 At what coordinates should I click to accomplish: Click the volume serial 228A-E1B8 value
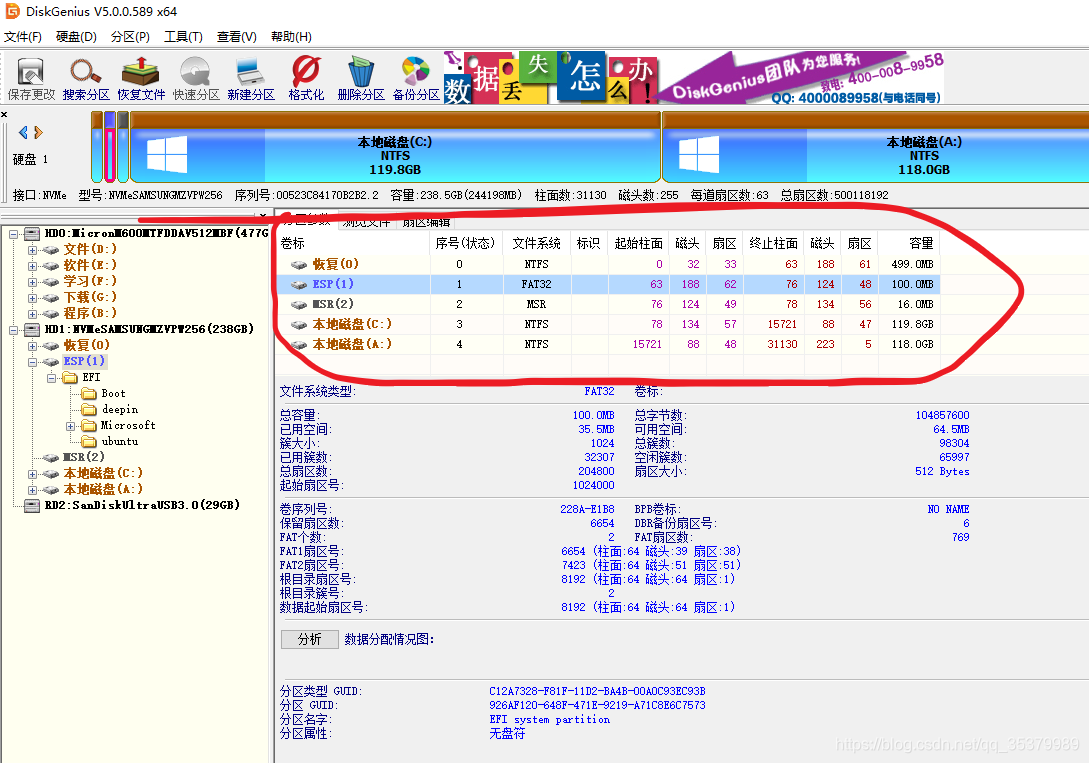click(x=587, y=510)
